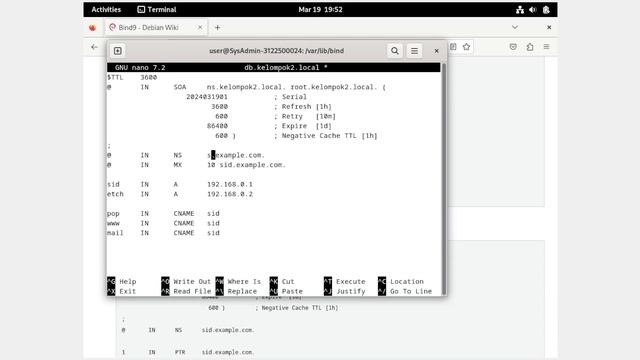Click the 'www' CNAME record name
Screen dimensions: 640x360
(x=113, y=223)
